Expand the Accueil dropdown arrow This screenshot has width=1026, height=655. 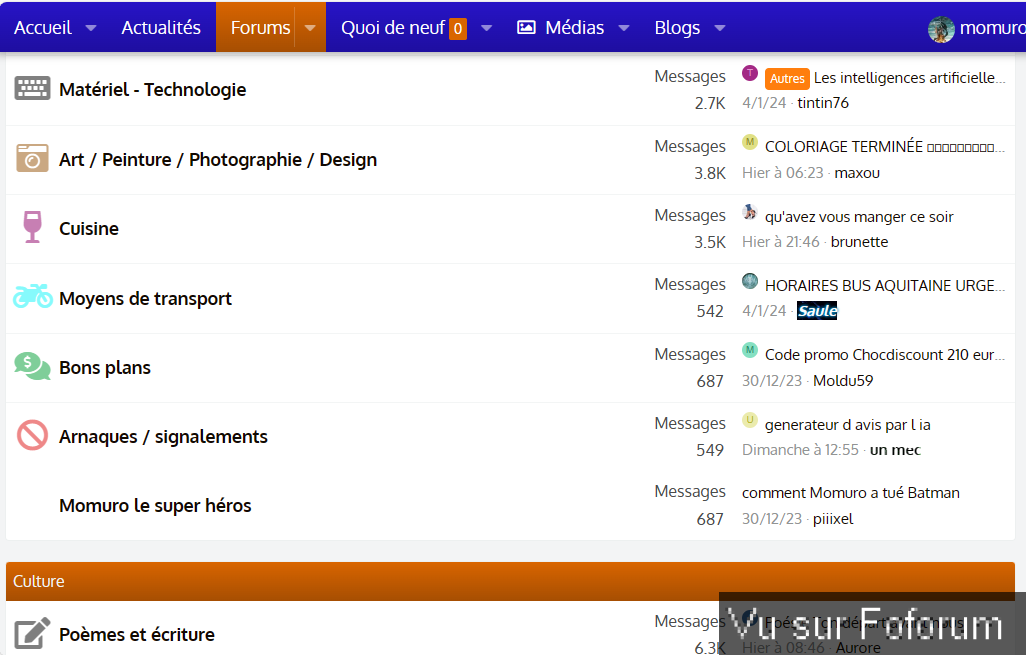91,28
